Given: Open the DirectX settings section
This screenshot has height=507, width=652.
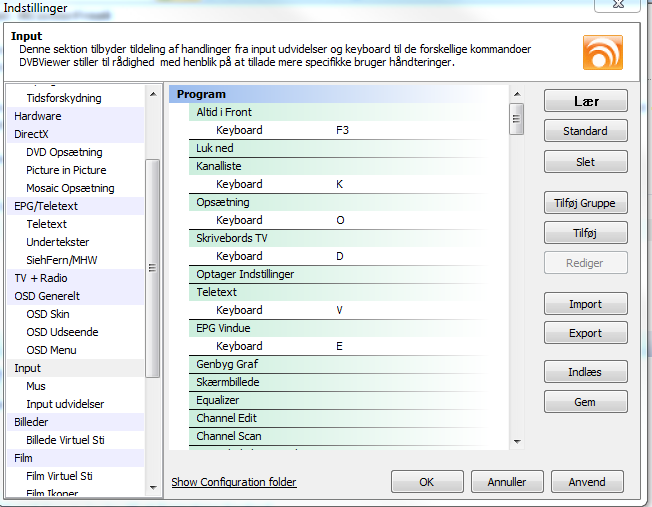Looking at the screenshot, I should point(76,134).
